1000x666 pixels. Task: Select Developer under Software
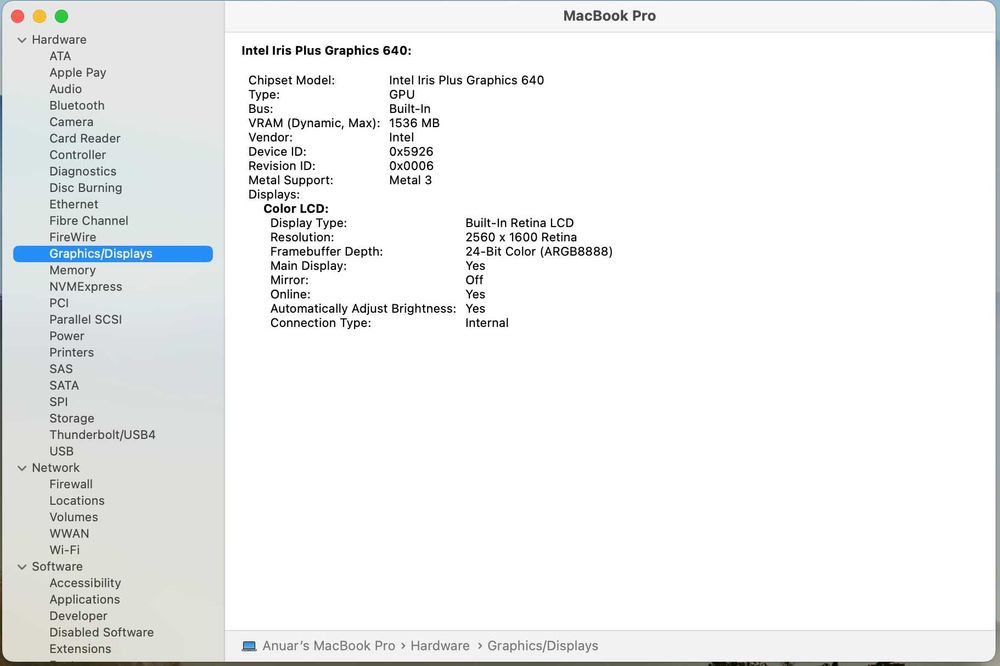point(78,616)
